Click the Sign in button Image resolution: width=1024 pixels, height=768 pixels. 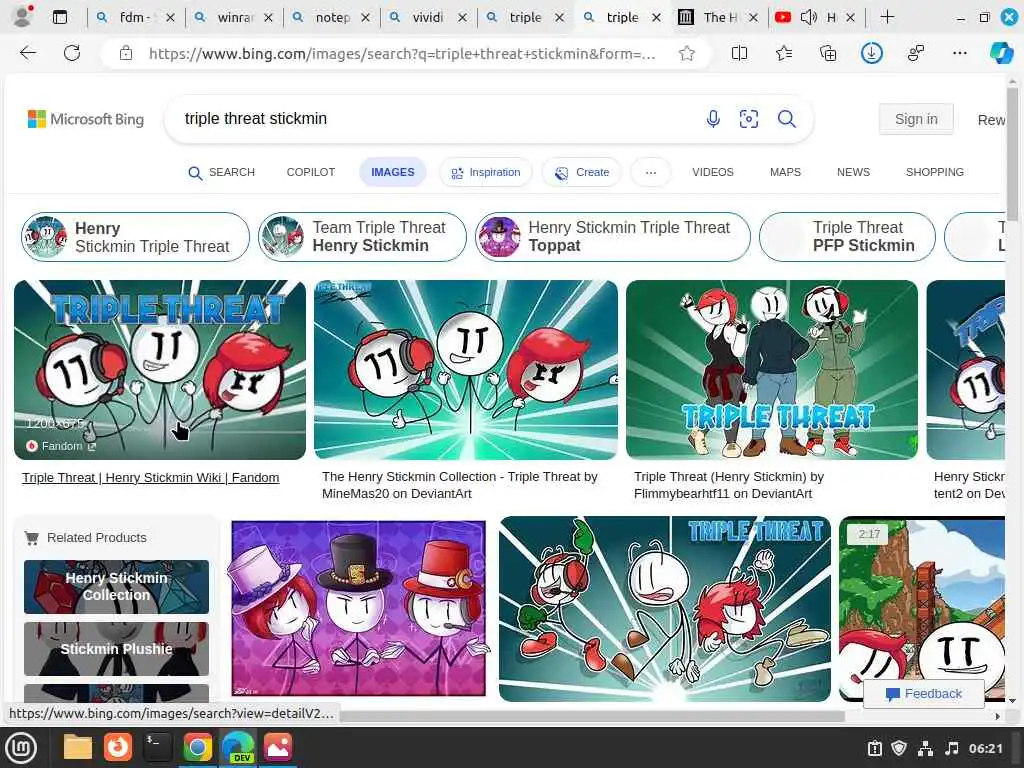[x=916, y=120]
